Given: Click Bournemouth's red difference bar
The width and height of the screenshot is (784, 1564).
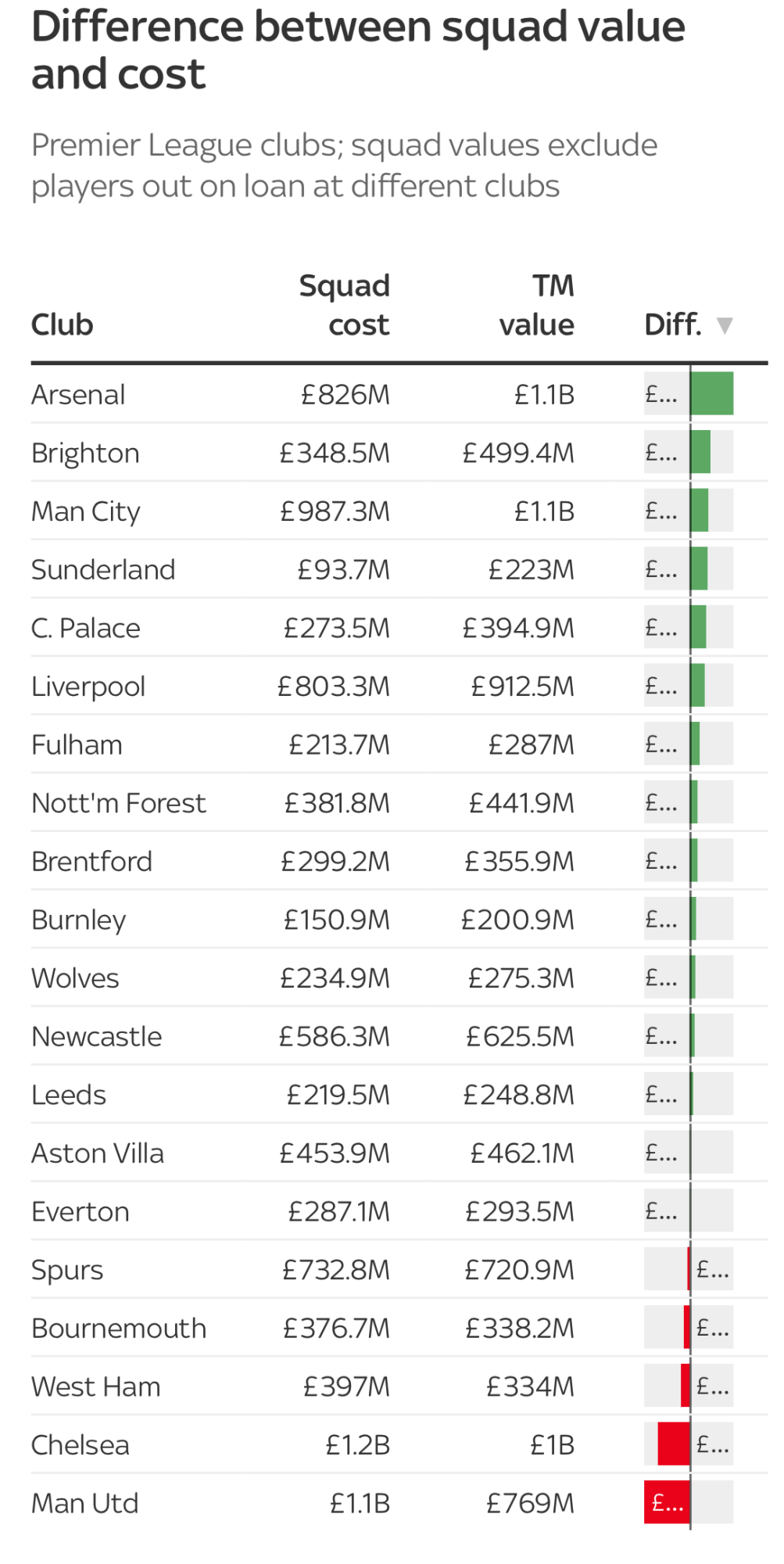Looking at the screenshot, I should 687,1327.
